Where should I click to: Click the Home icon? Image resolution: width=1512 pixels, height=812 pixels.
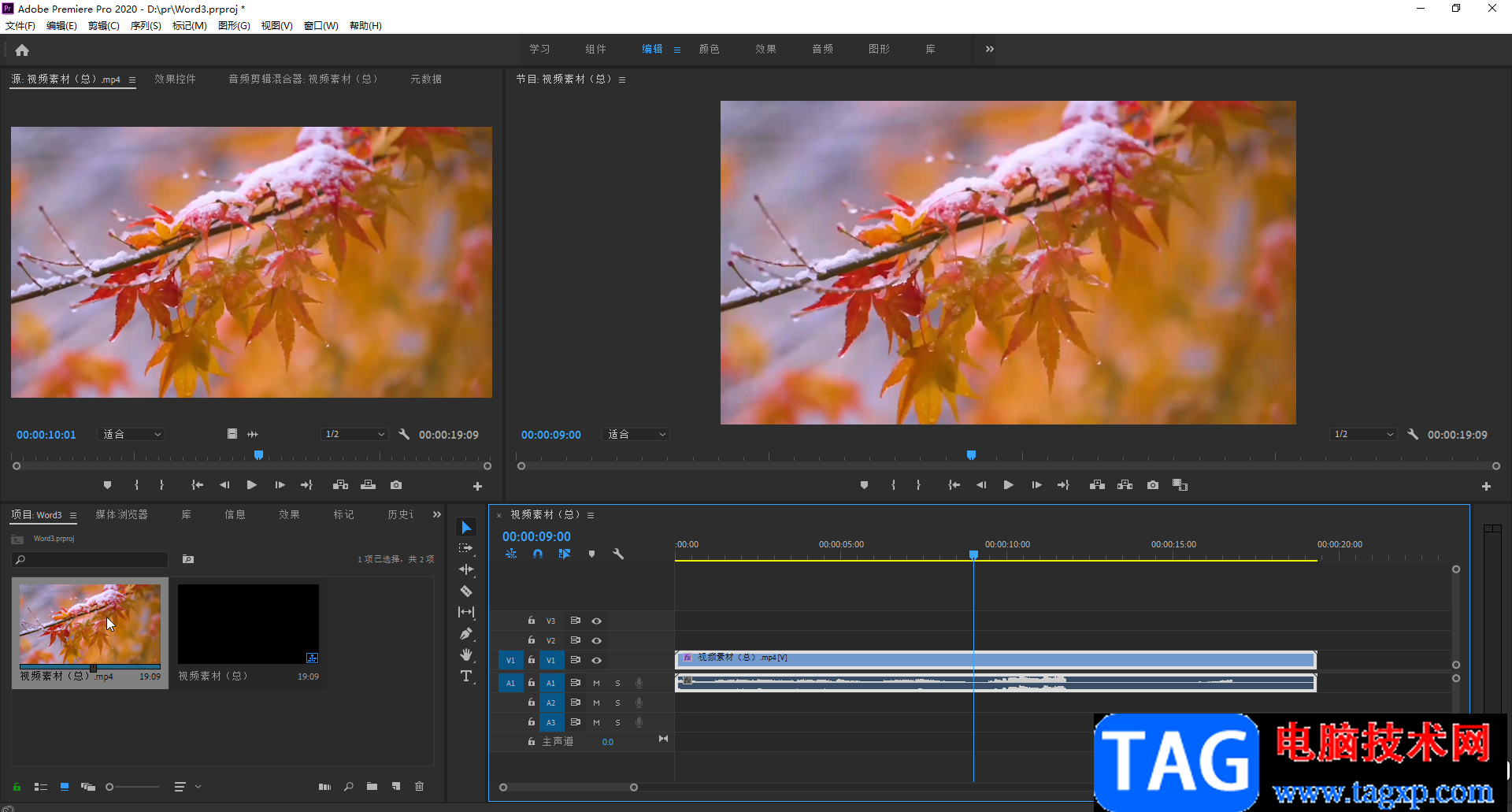tap(22, 50)
